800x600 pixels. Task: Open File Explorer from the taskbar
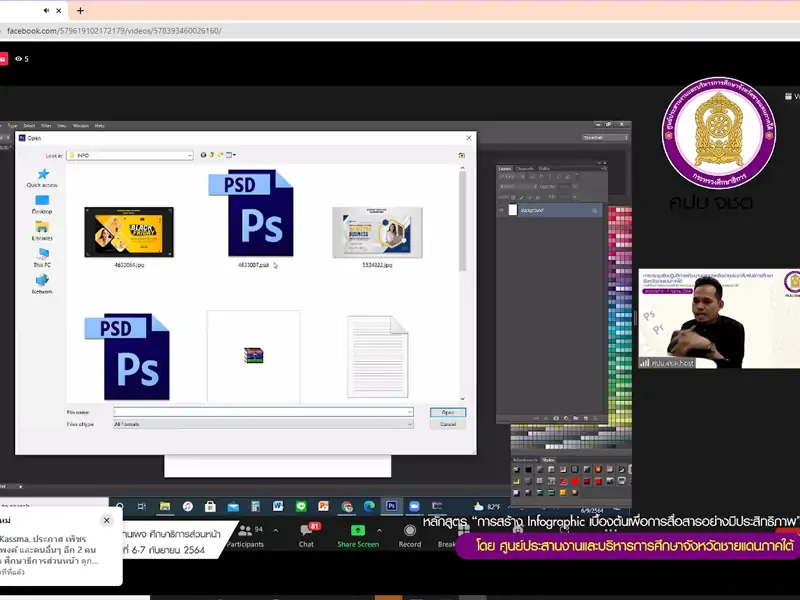[x=165, y=506]
